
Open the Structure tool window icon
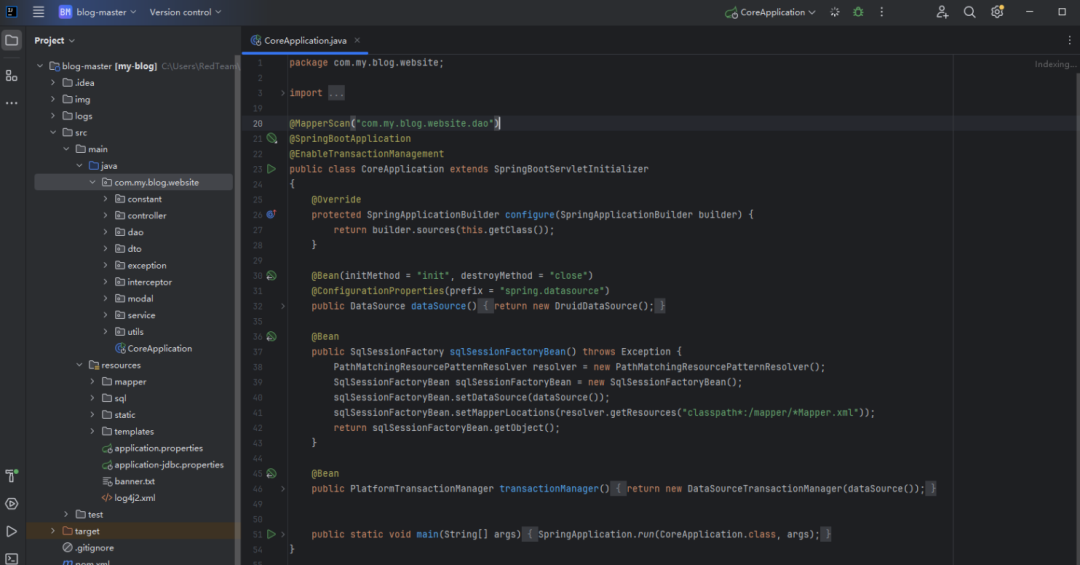click(12, 75)
